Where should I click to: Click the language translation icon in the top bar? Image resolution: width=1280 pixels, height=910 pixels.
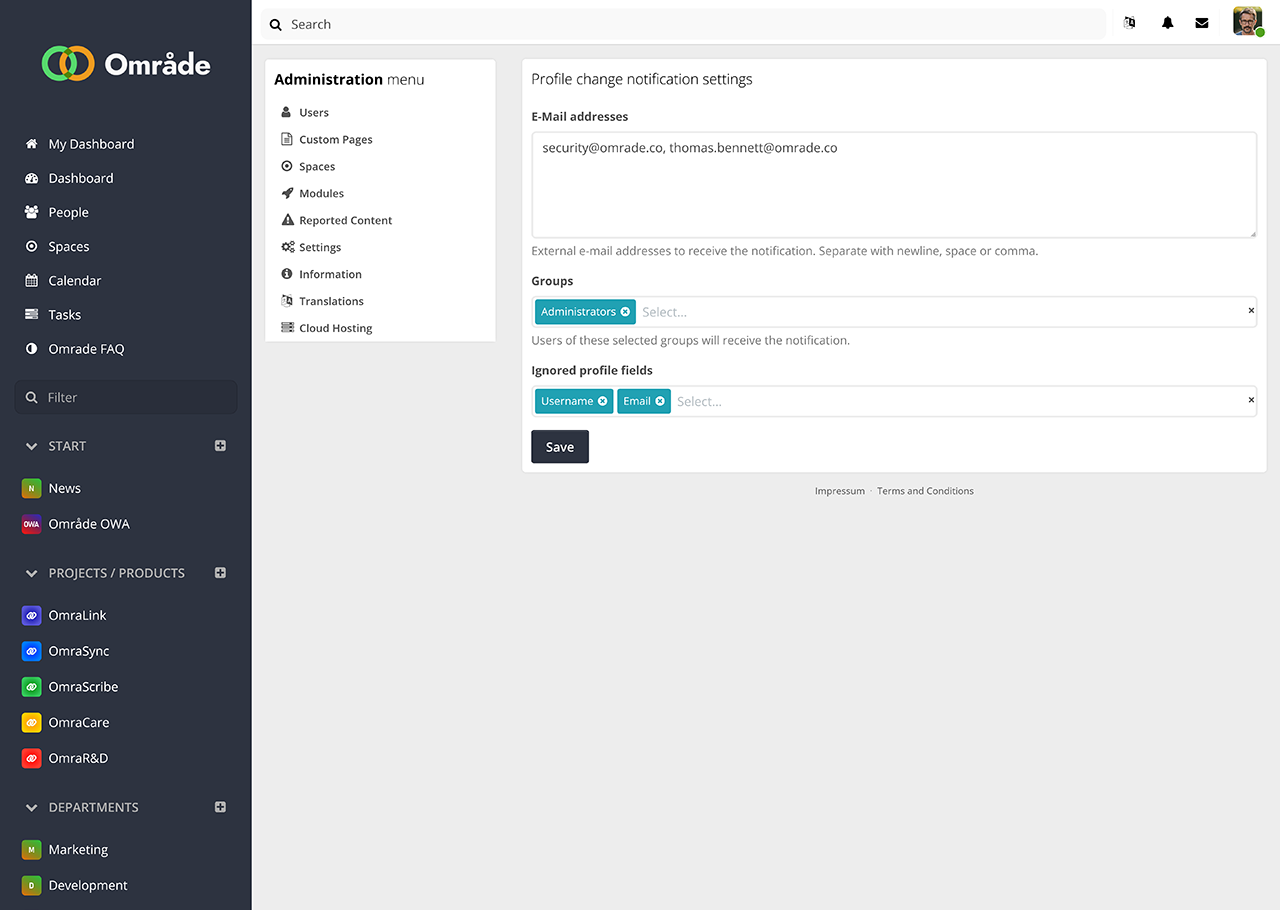(1130, 23)
